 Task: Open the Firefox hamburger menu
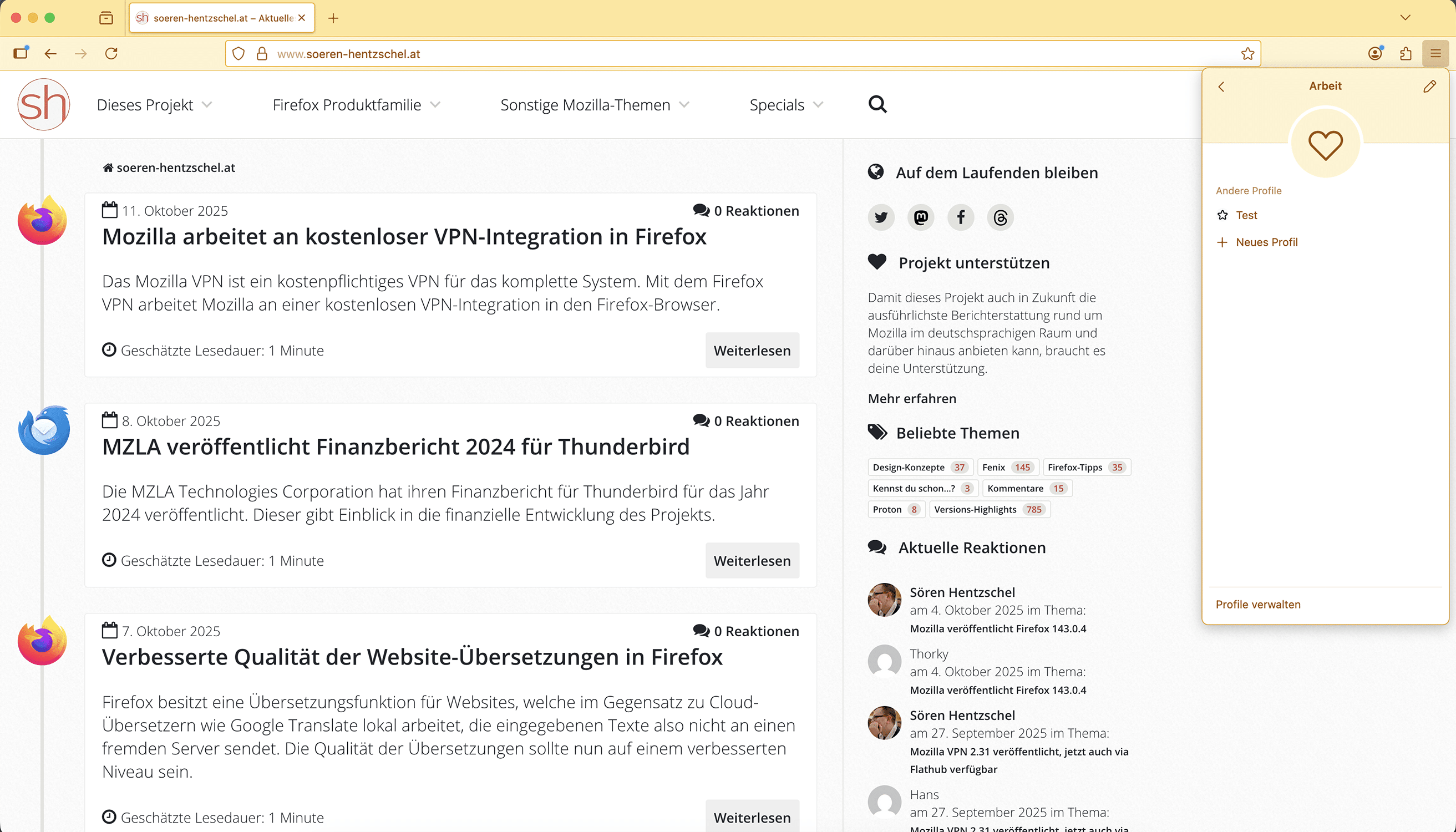tap(1435, 54)
